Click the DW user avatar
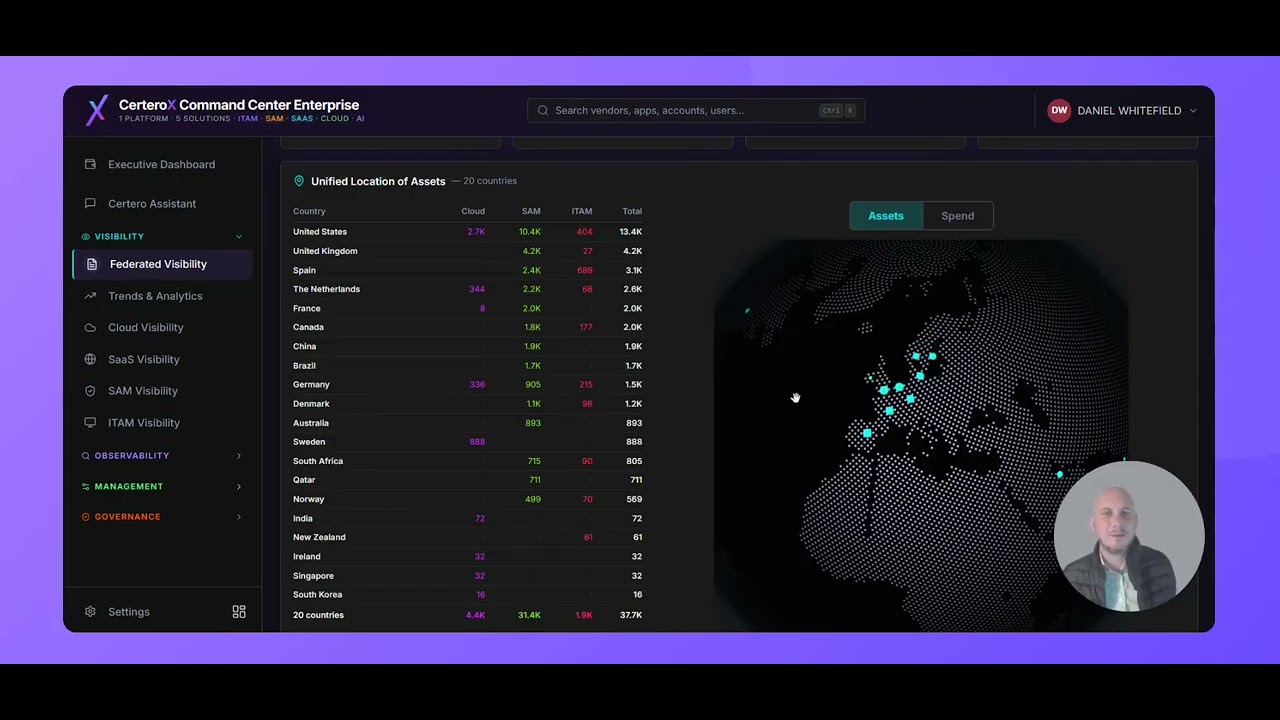 pos(1059,110)
